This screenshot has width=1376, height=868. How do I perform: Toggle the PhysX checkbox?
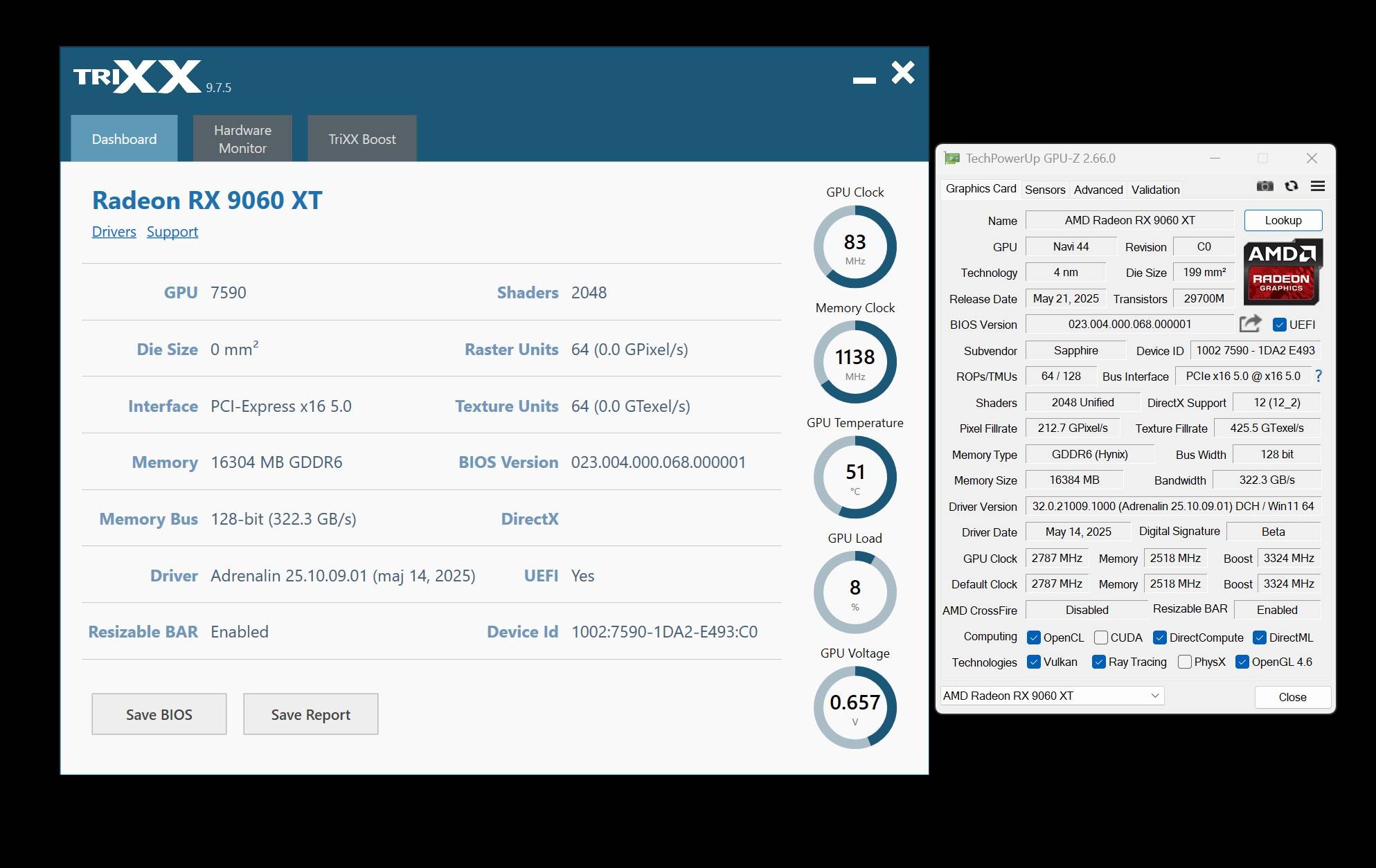pyautogui.click(x=1184, y=662)
